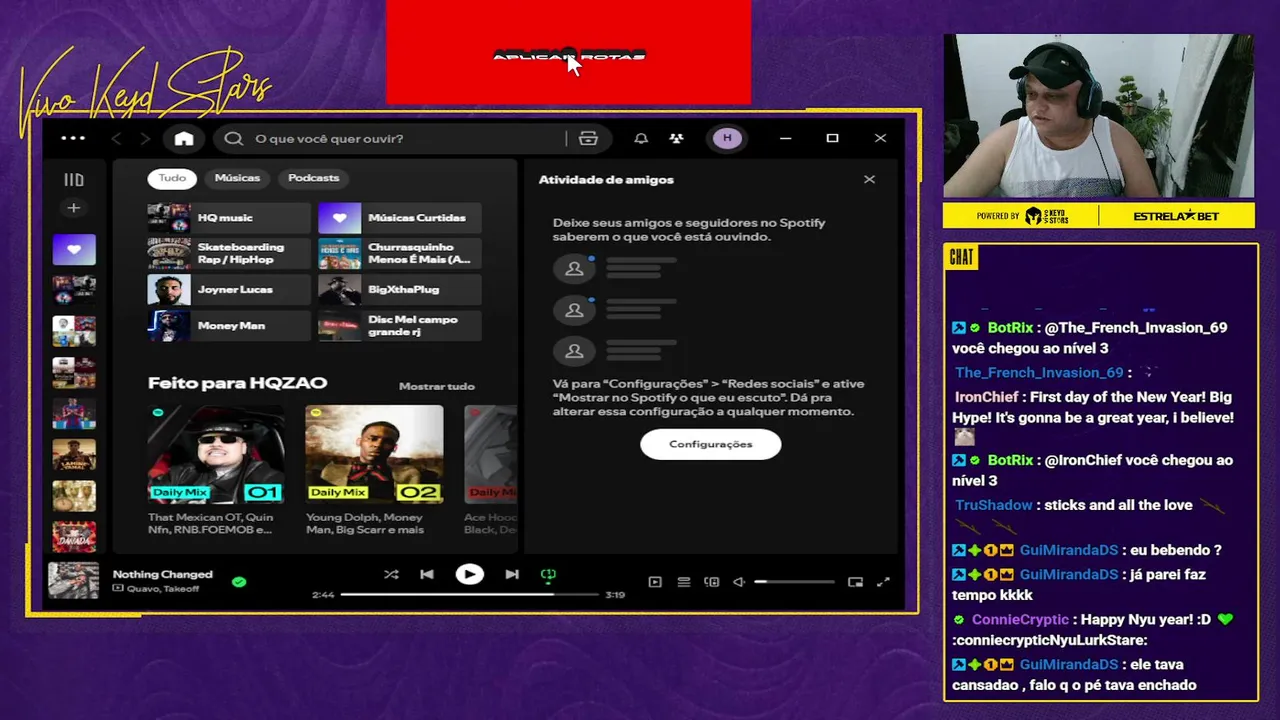Open the H profile avatar menu

pos(727,138)
